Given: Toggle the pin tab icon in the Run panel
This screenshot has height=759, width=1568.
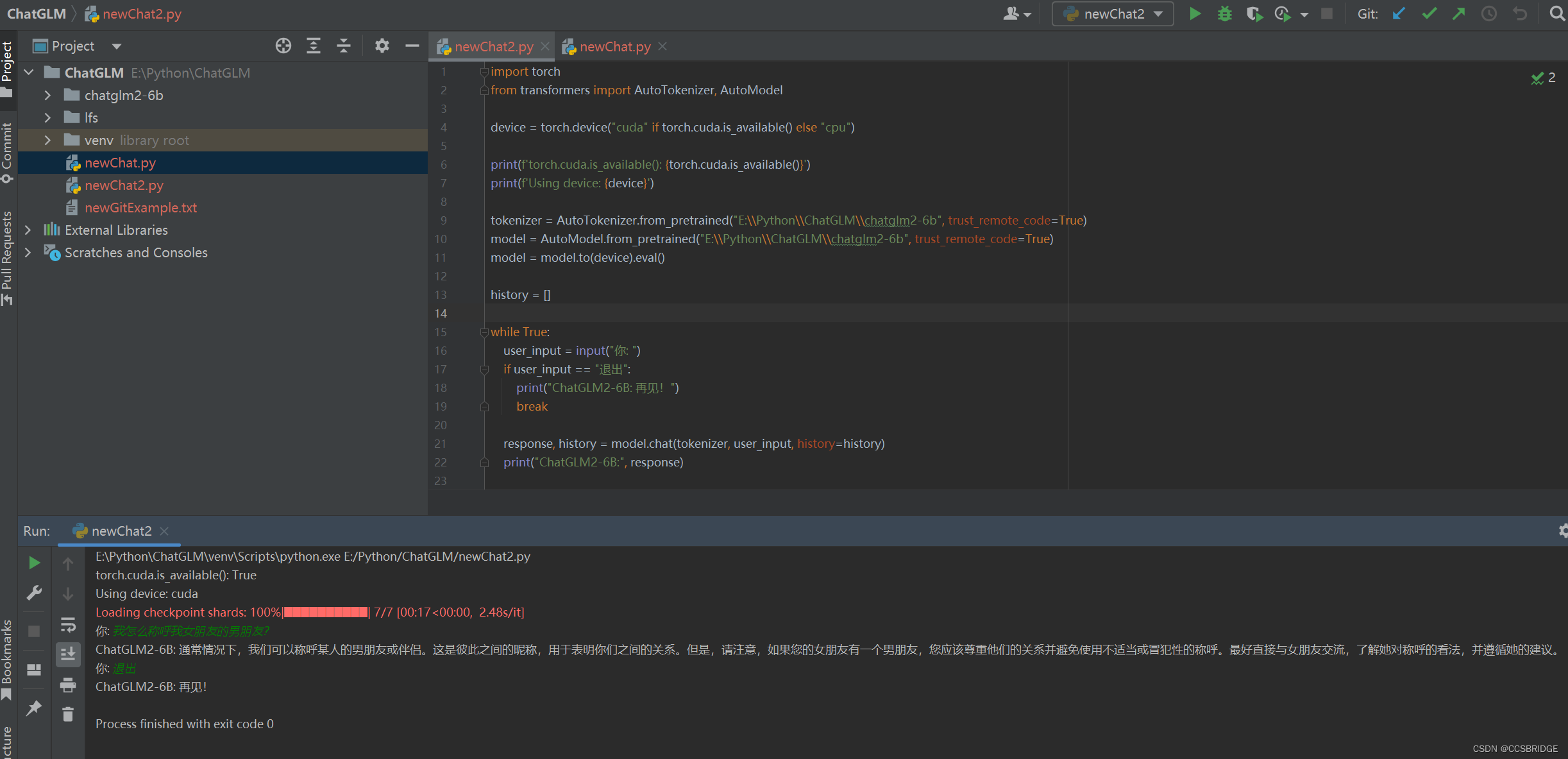Looking at the screenshot, I should (34, 708).
